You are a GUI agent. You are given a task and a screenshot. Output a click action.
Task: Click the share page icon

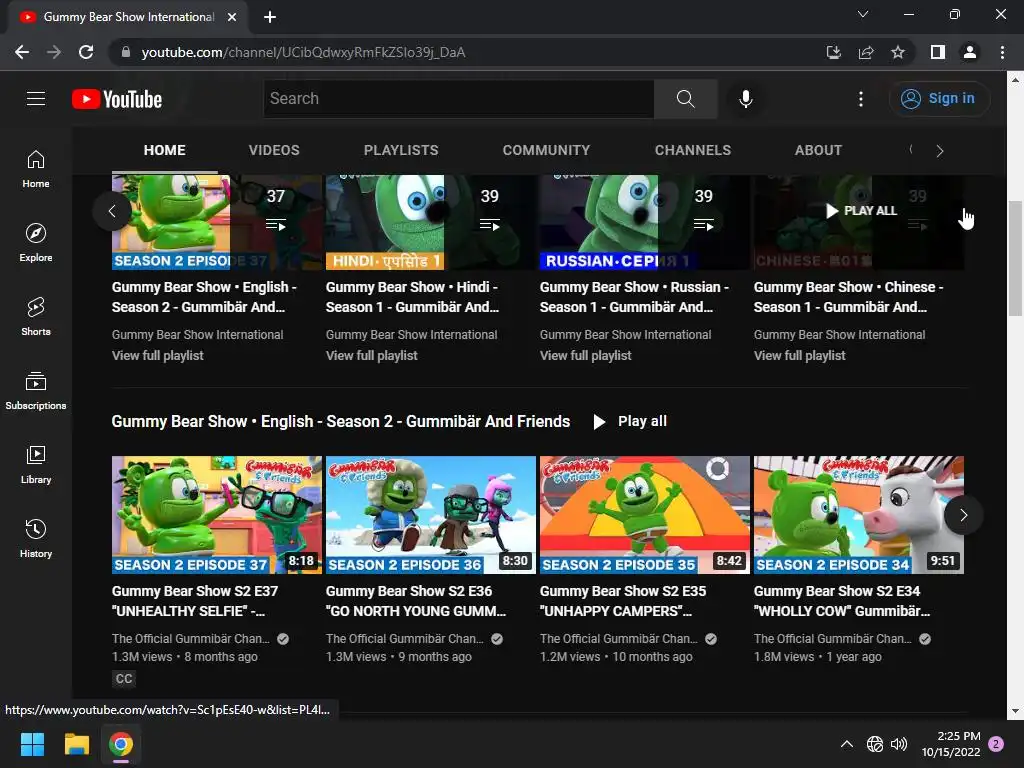click(866, 52)
